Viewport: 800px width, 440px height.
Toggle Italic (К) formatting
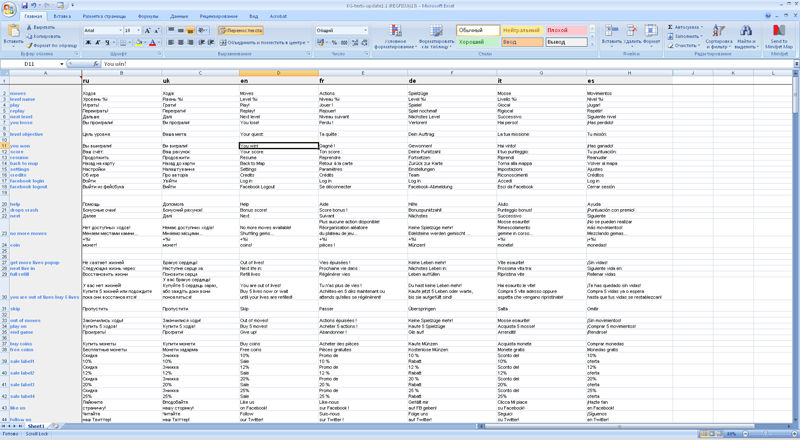[97, 43]
